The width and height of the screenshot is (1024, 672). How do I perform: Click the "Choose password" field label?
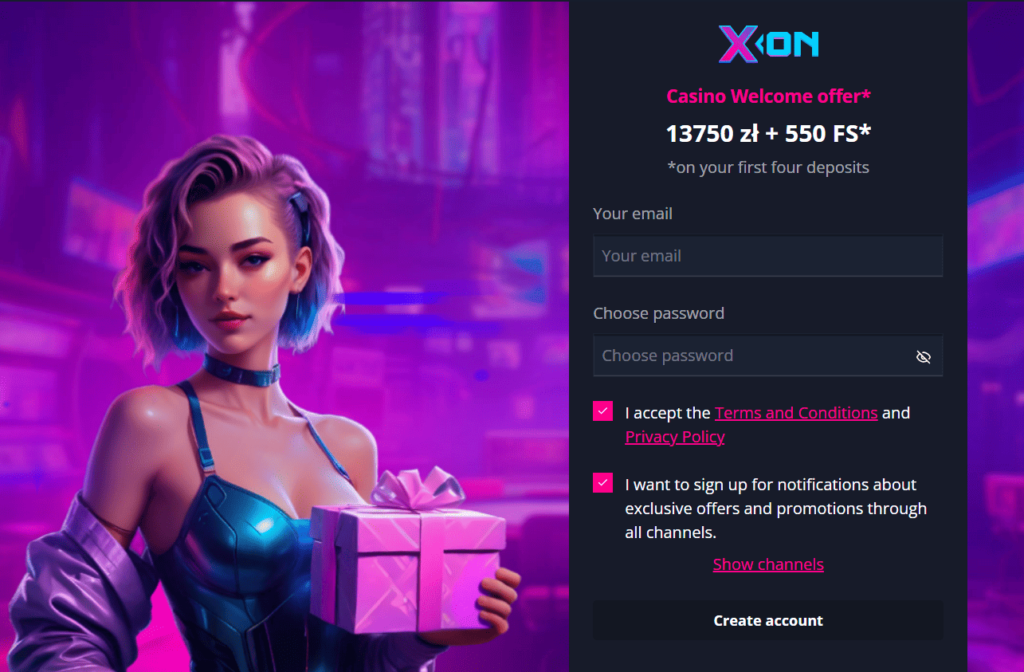point(658,313)
